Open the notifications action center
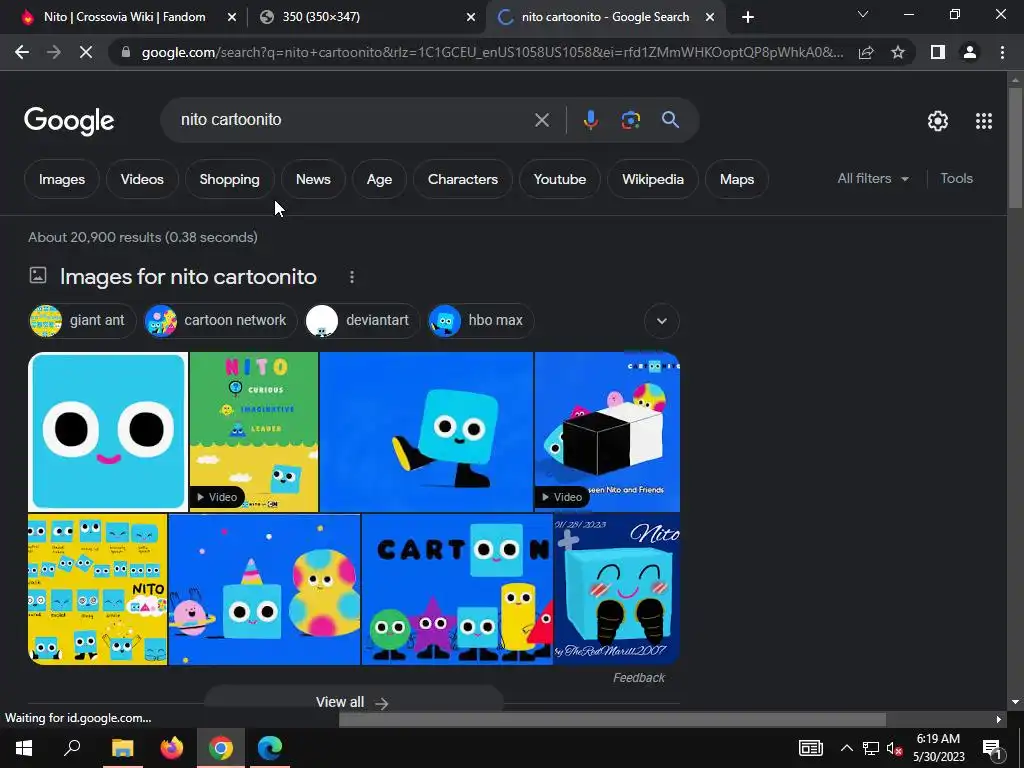 tap(992, 748)
